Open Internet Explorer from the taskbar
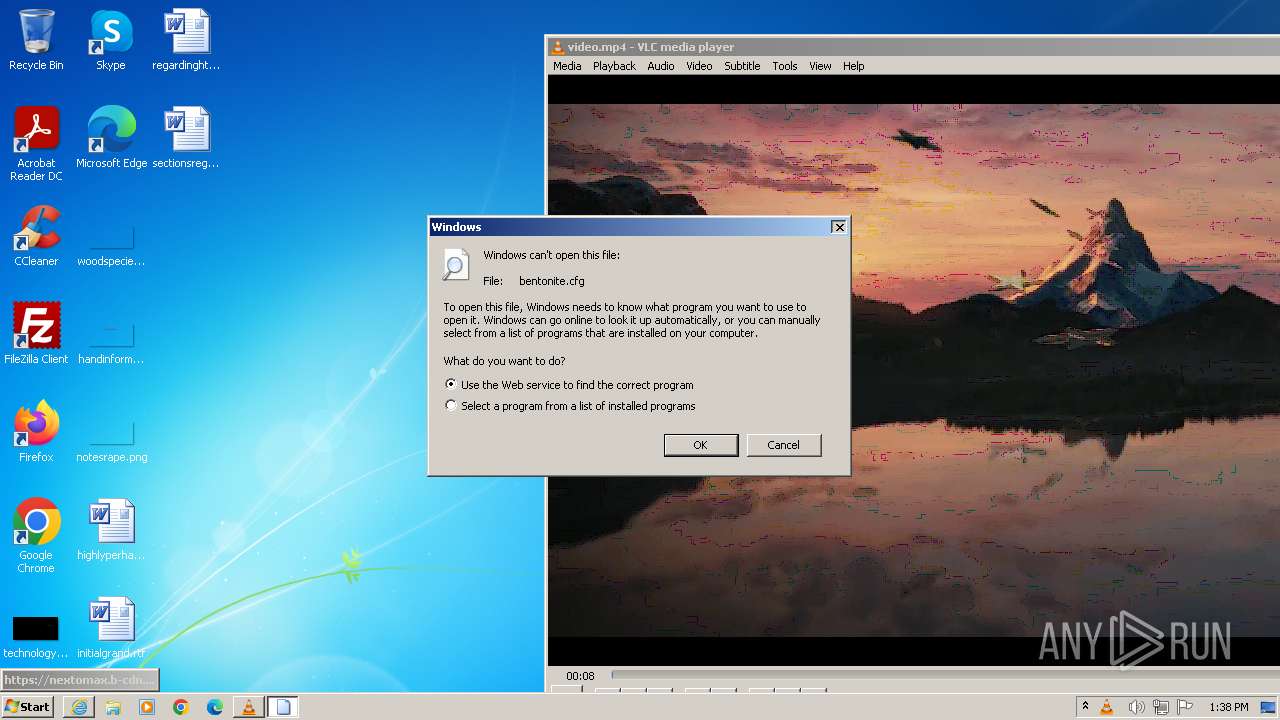This screenshot has height=720, width=1280. [x=79, y=707]
